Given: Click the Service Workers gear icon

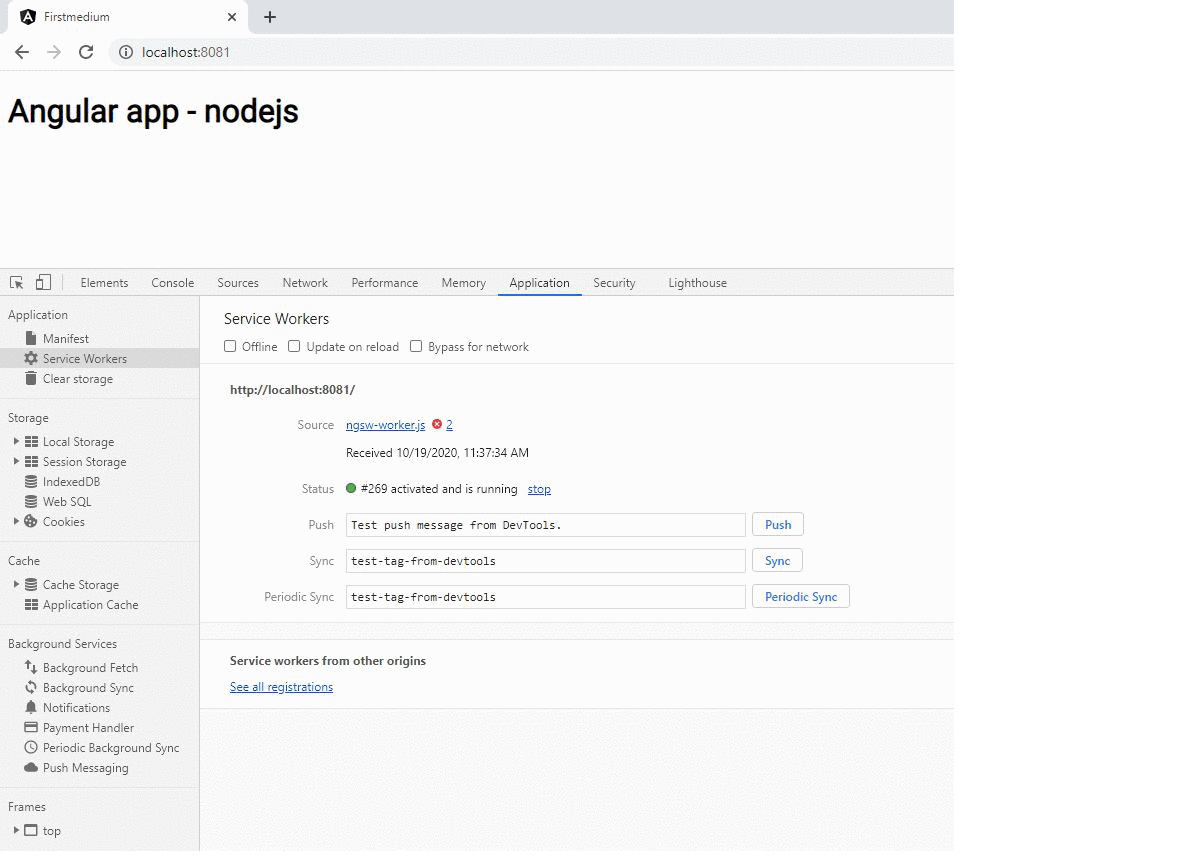Looking at the screenshot, I should click(x=31, y=359).
